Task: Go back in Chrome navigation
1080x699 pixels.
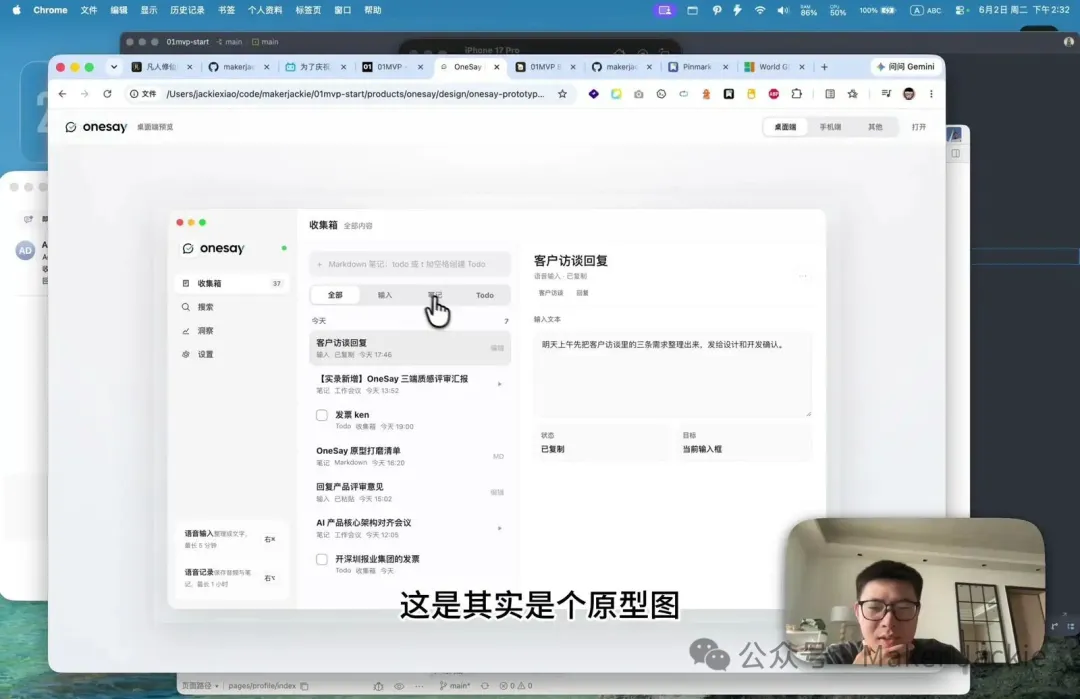Action: 63,94
